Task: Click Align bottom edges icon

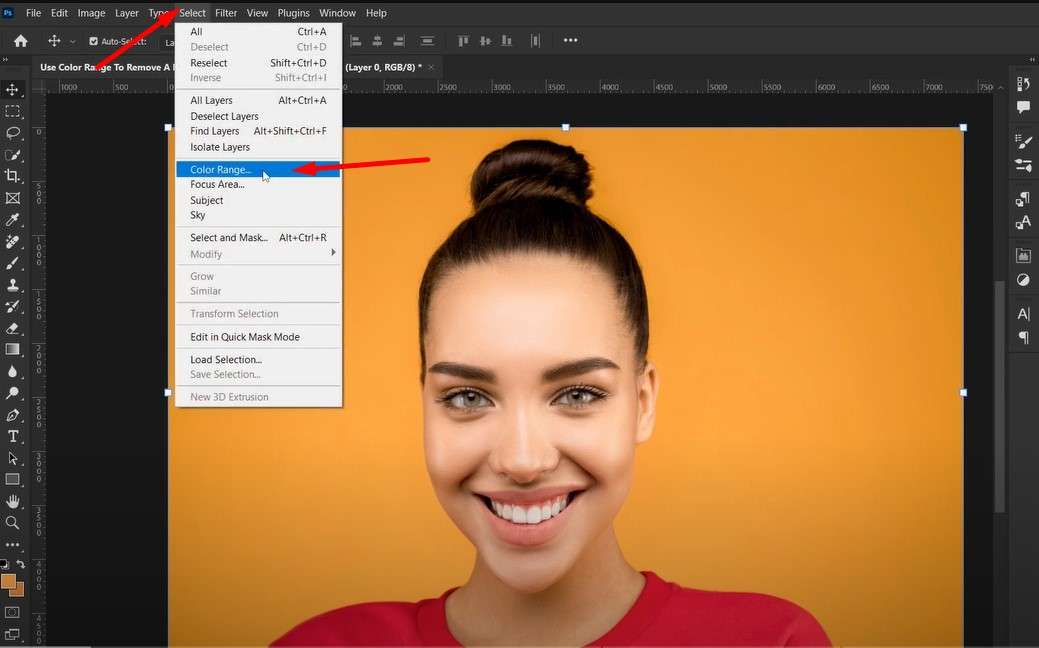Action: pyautogui.click(x=506, y=41)
